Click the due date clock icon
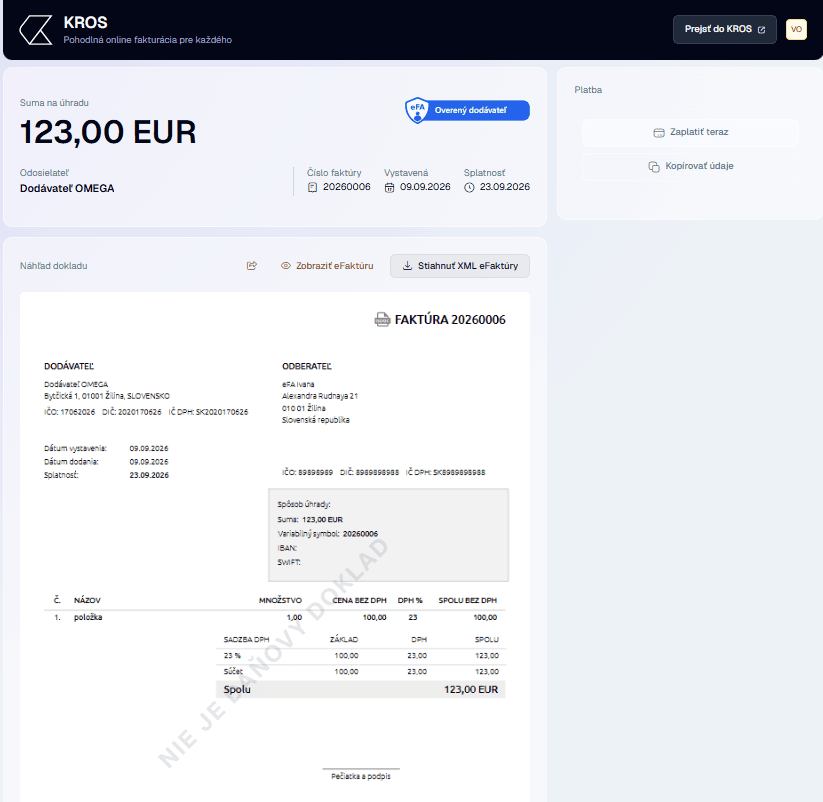 tap(469, 187)
